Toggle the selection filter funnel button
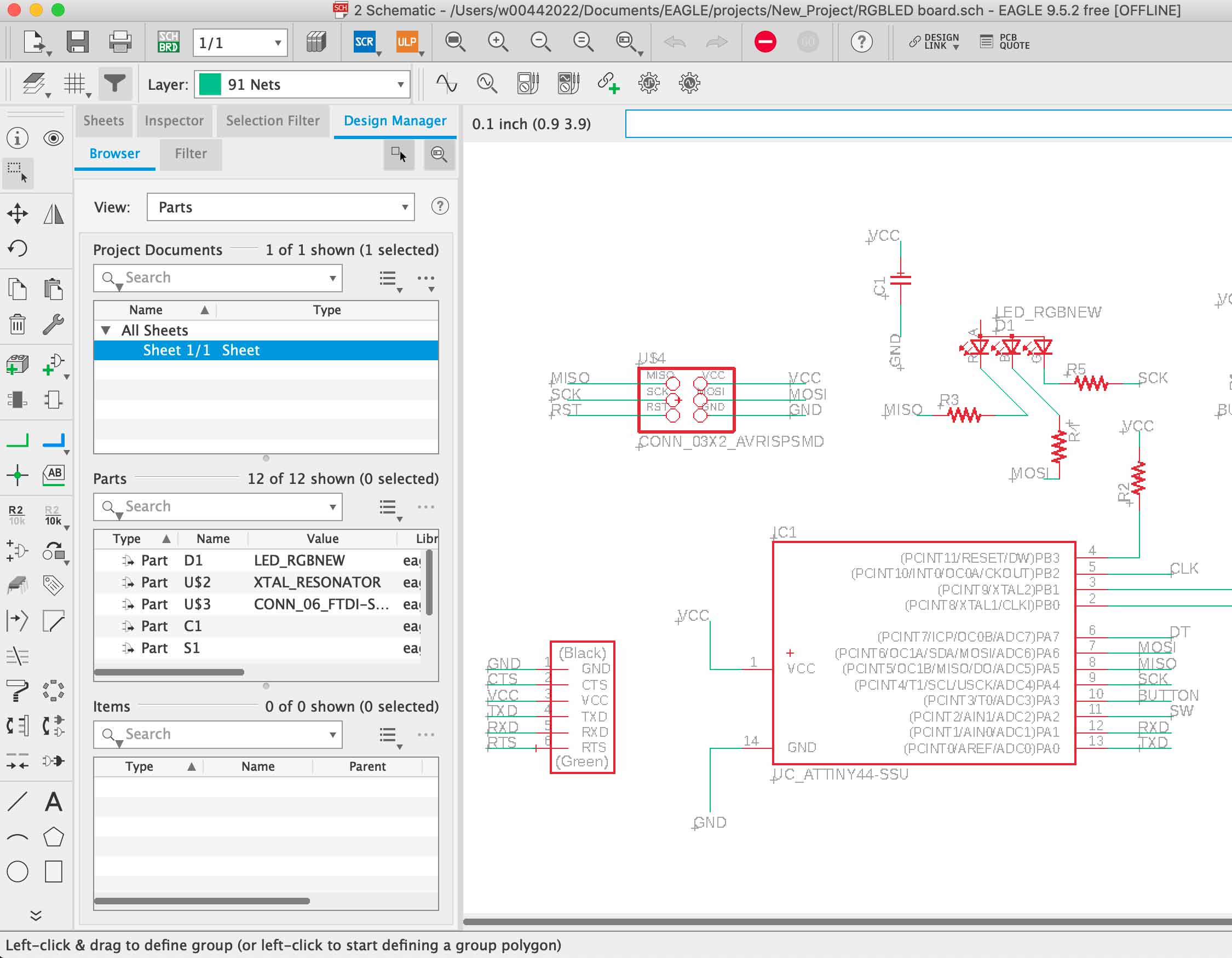The width and height of the screenshot is (1232, 958). [x=114, y=84]
